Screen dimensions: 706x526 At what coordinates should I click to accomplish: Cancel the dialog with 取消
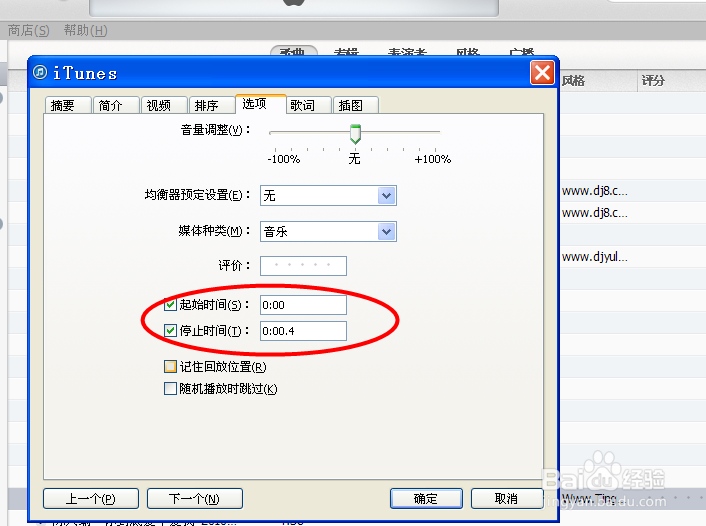click(507, 499)
